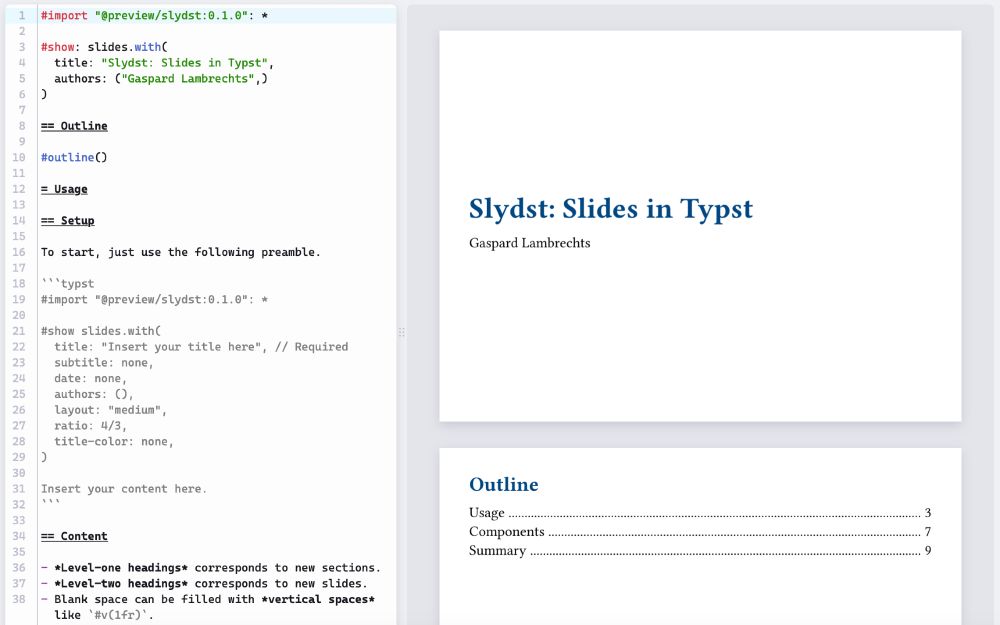Click the '== Setup' heading in the editor

68,221
